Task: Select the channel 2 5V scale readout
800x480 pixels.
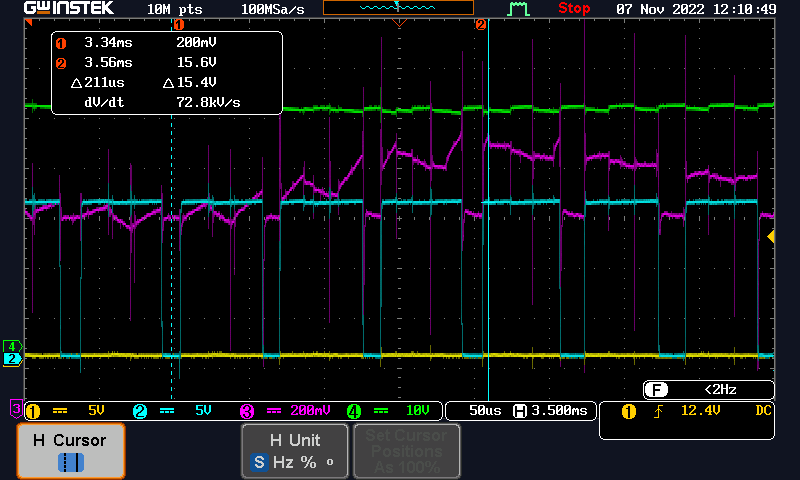Action: click(x=203, y=411)
